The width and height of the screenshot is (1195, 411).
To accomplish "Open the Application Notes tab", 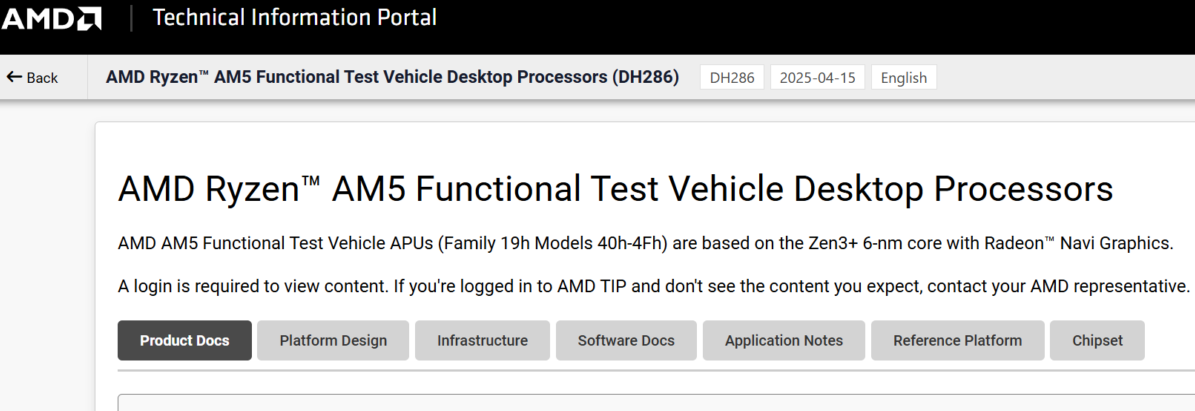I will pyautogui.click(x=784, y=340).
